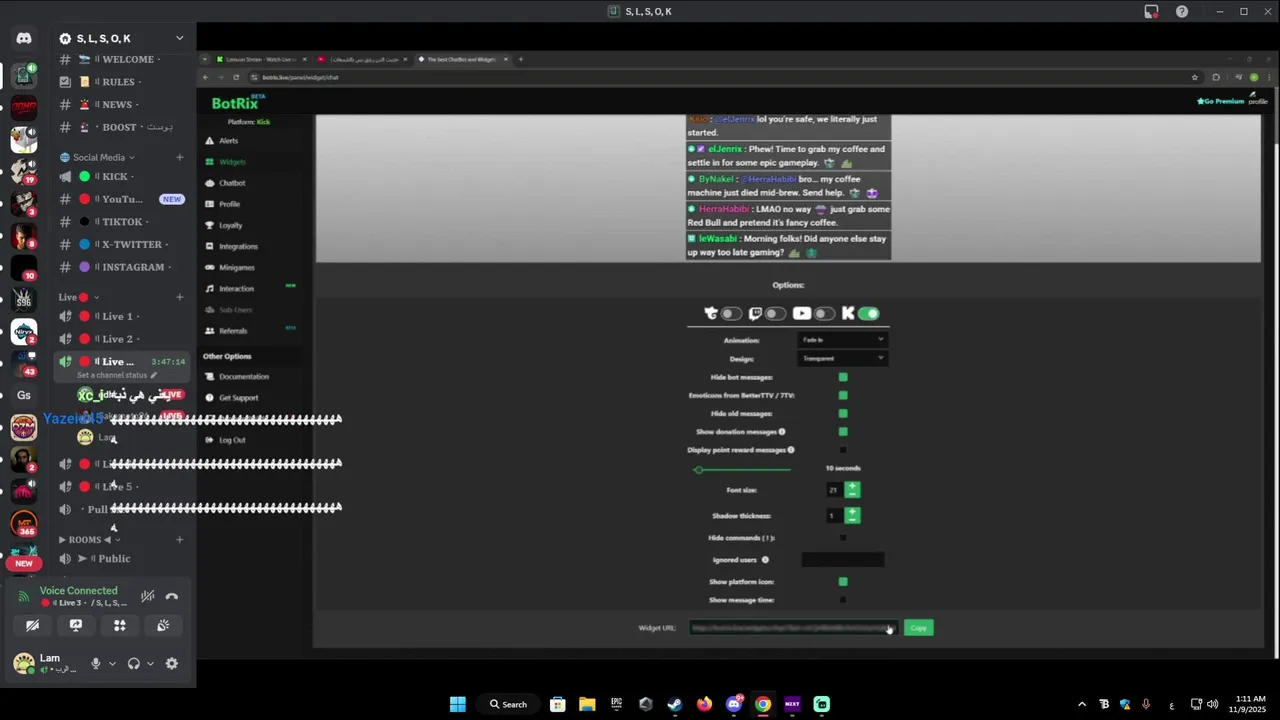Open BotRix Documentation link
The height and width of the screenshot is (720, 1280).
[244, 376]
